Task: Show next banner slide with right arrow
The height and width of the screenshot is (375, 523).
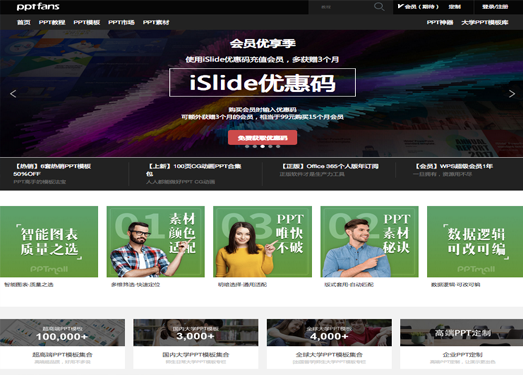Action: 512,94
